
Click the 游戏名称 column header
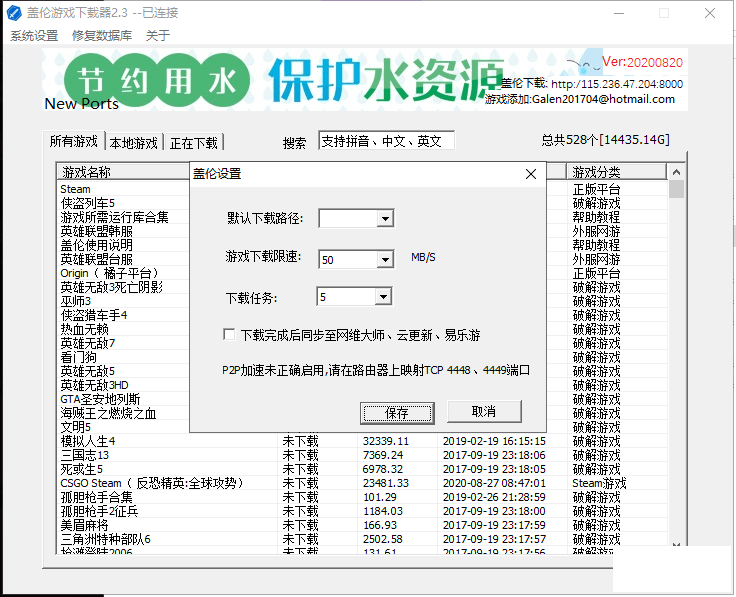point(123,172)
